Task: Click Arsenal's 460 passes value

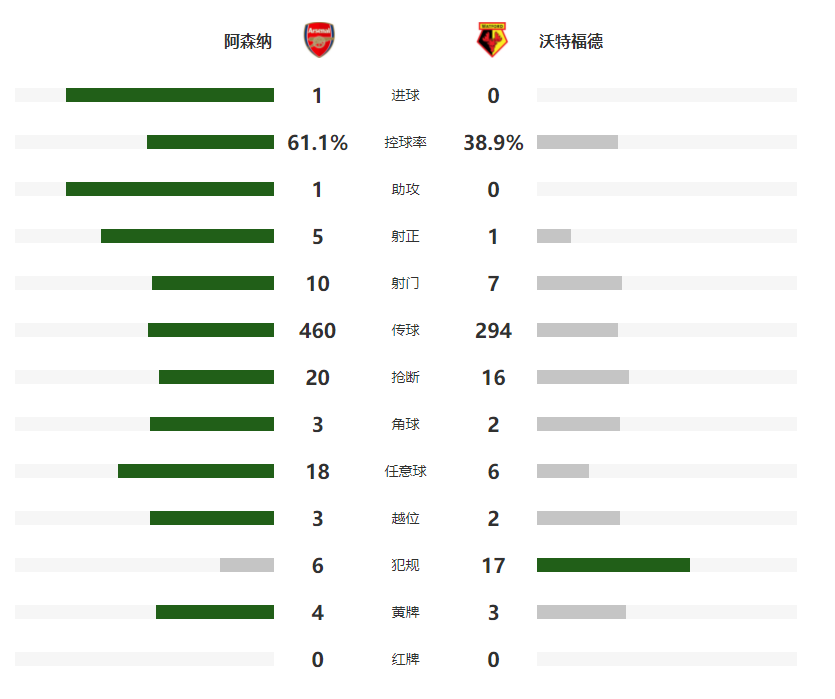Action: click(317, 331)
